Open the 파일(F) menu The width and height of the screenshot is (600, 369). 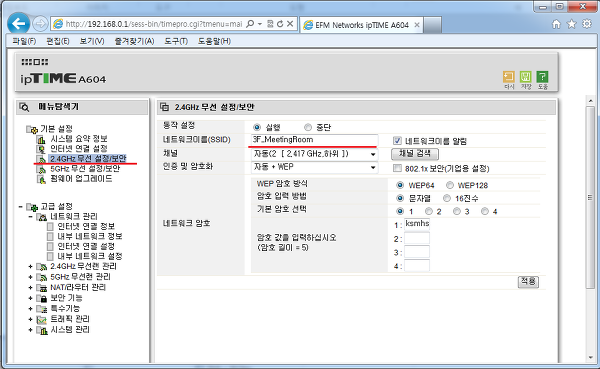(x=24, y=41)
